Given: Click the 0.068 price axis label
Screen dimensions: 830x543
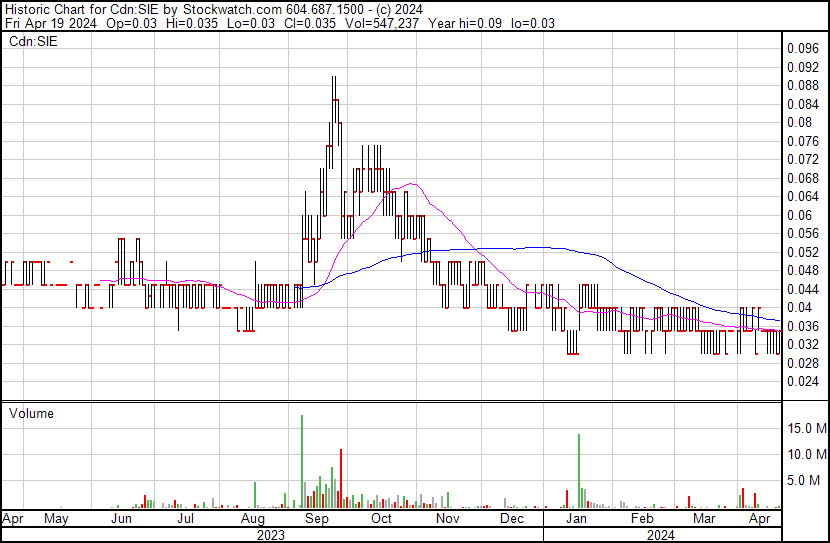Looking at the screenshot, I should (803, 178).
